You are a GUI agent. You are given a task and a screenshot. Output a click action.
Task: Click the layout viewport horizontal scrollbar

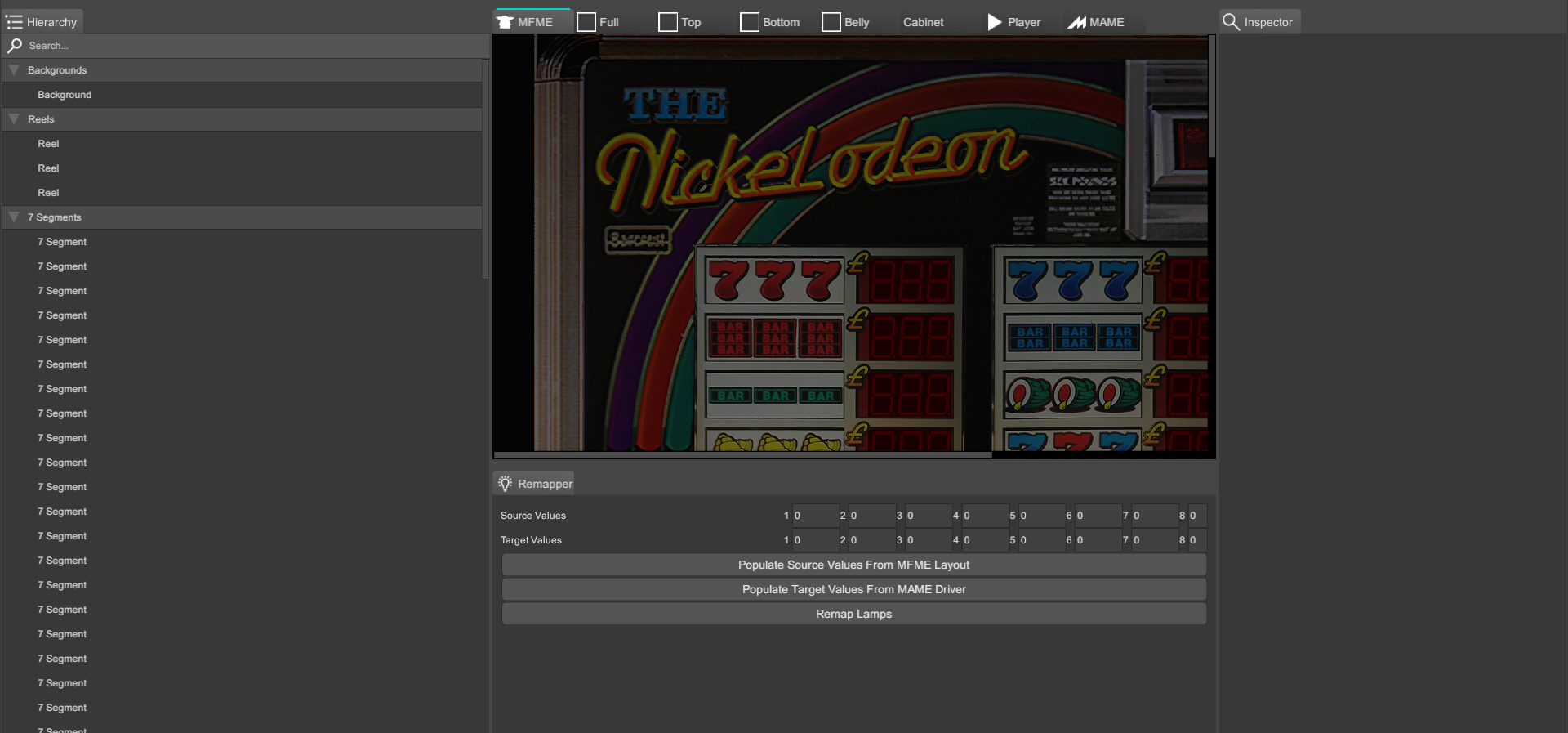[743, 455]
